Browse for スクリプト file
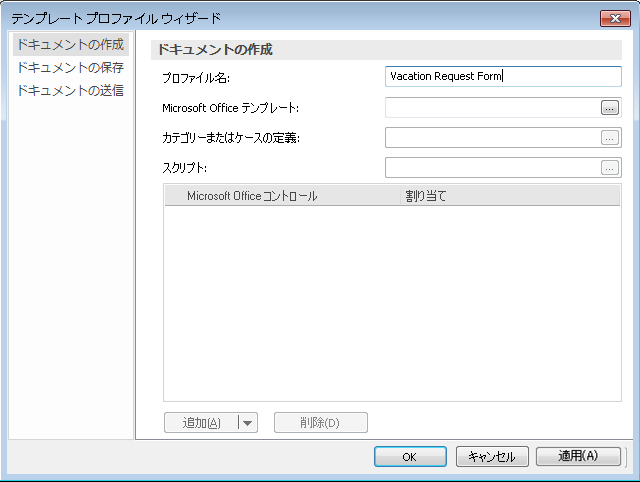 click(609, 168)
